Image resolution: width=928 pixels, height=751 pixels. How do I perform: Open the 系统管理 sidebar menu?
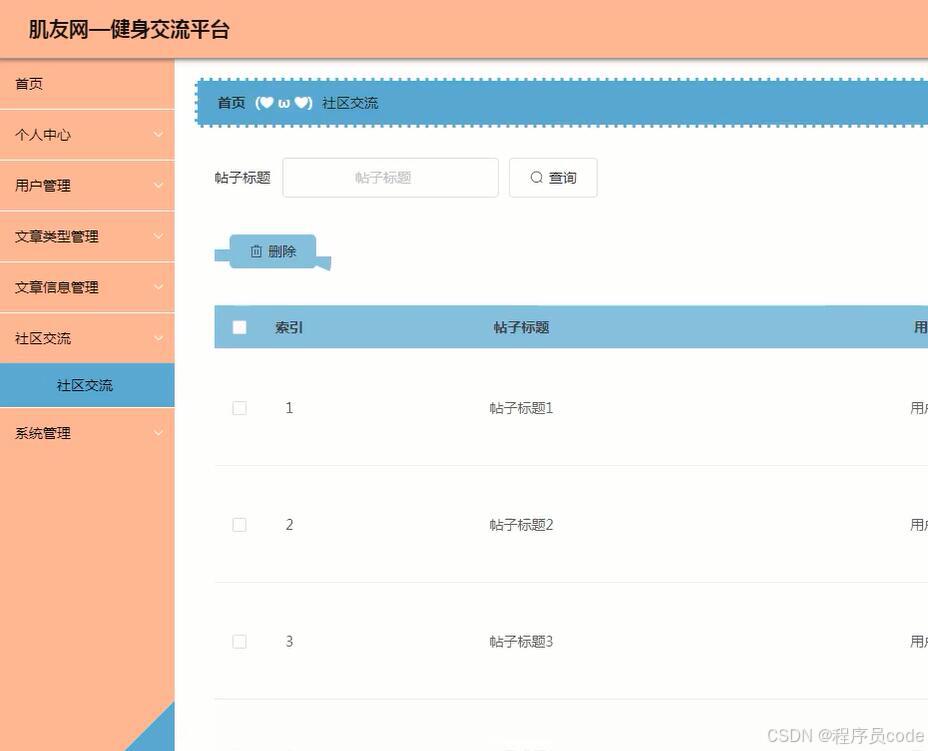coord(87,433)
